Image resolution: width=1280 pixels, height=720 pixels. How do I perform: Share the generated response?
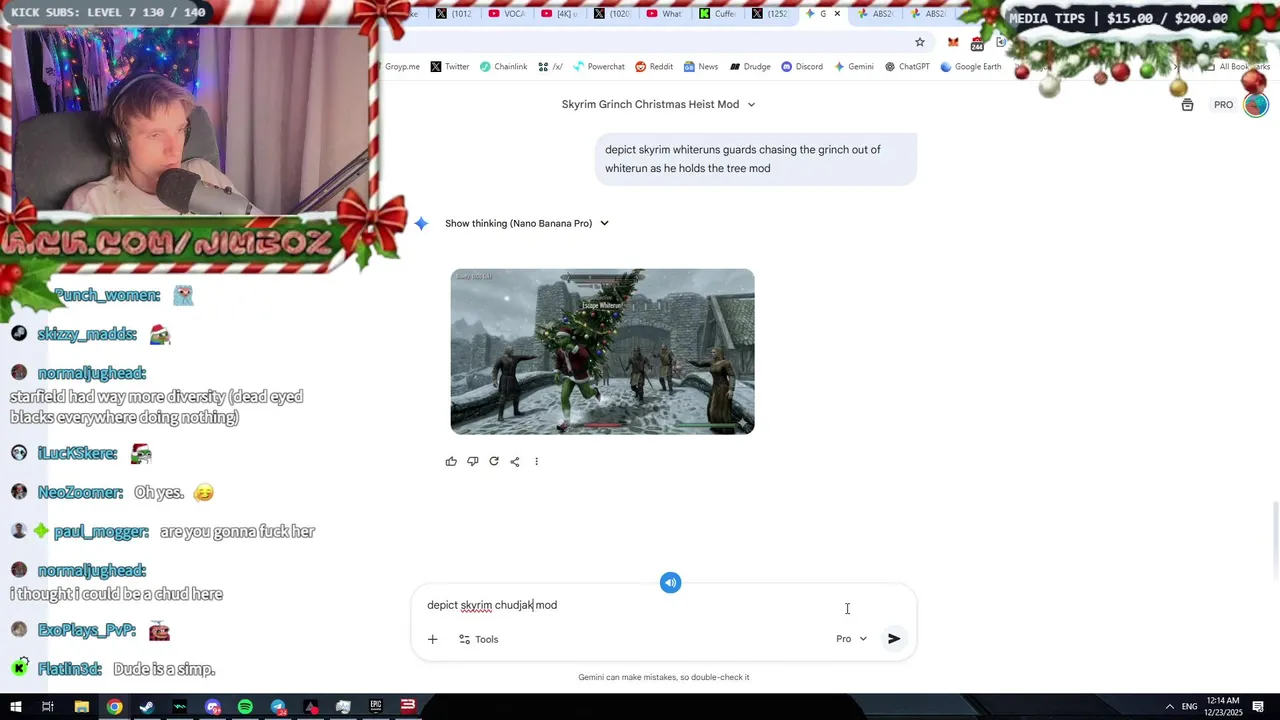[x=515, y=461]
